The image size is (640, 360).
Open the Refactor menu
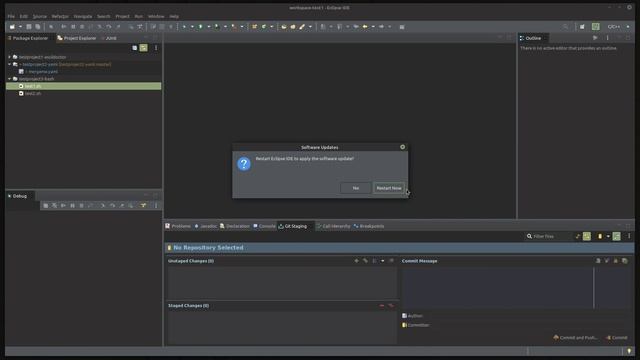(60, 16)
